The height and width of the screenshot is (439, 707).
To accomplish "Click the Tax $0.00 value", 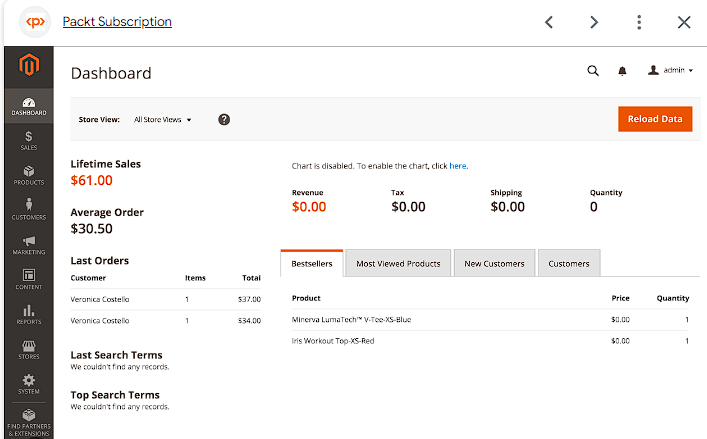I will pyautogui.click(x=409, y=207).
